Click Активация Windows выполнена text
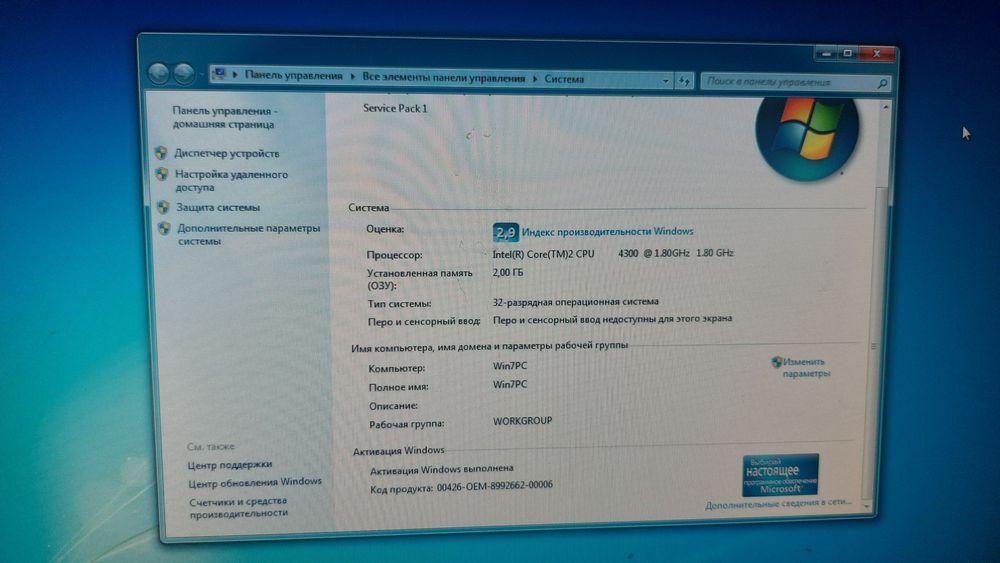 (x=441, y=470)
